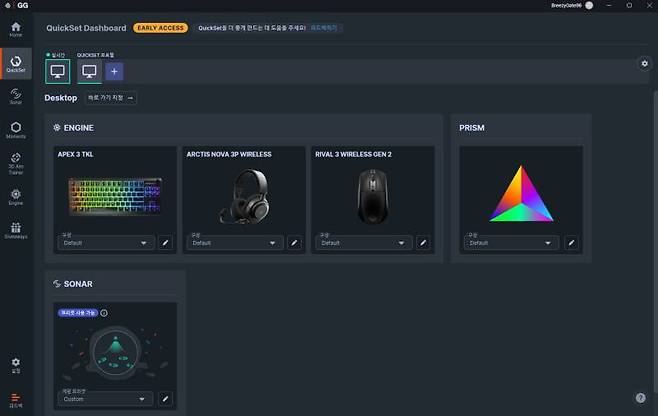
Task: Click ARCTIS NOVA 3P WIRELESS card title
Action: click(x=229, y=154)
